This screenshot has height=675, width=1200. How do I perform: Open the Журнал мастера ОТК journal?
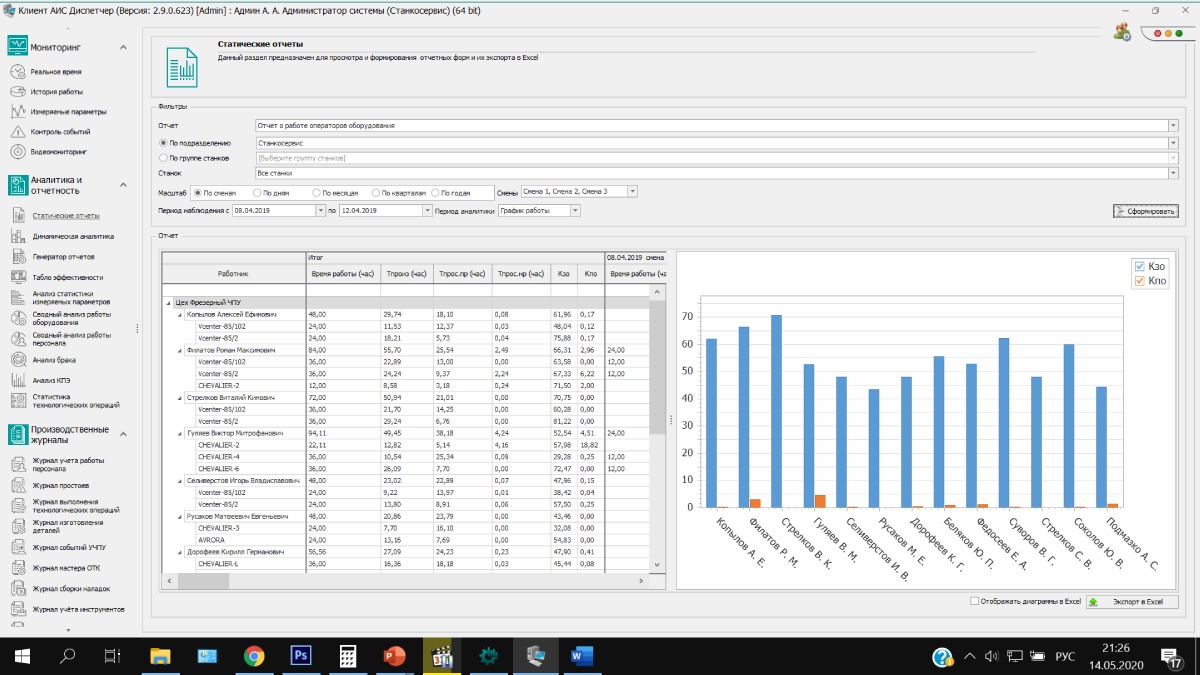[x=65, y=568]
